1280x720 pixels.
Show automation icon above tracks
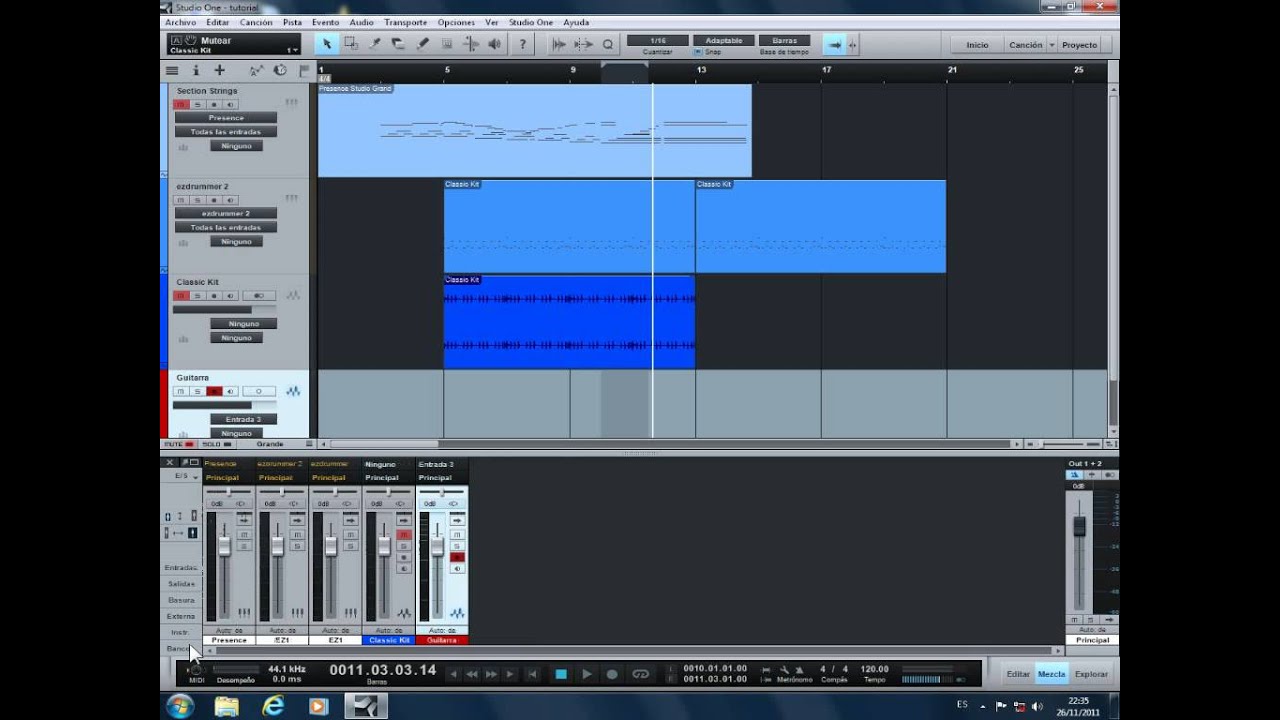[x=256, y=71]
